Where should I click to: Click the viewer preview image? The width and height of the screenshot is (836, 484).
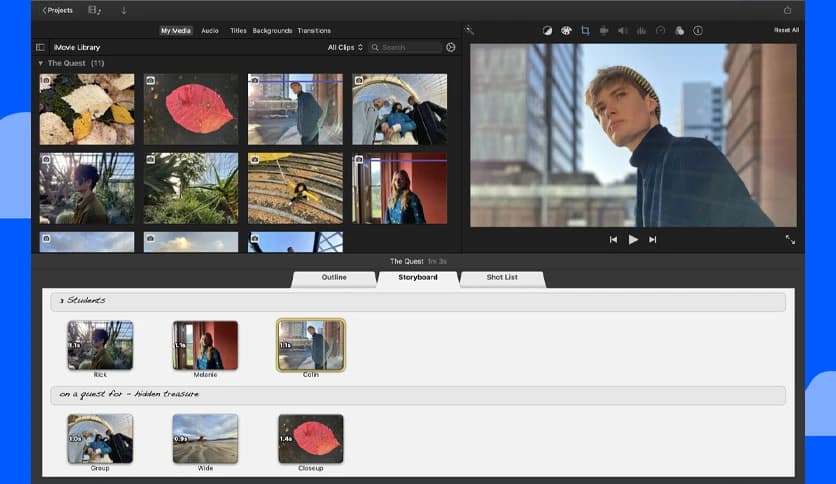coord(633,135)
